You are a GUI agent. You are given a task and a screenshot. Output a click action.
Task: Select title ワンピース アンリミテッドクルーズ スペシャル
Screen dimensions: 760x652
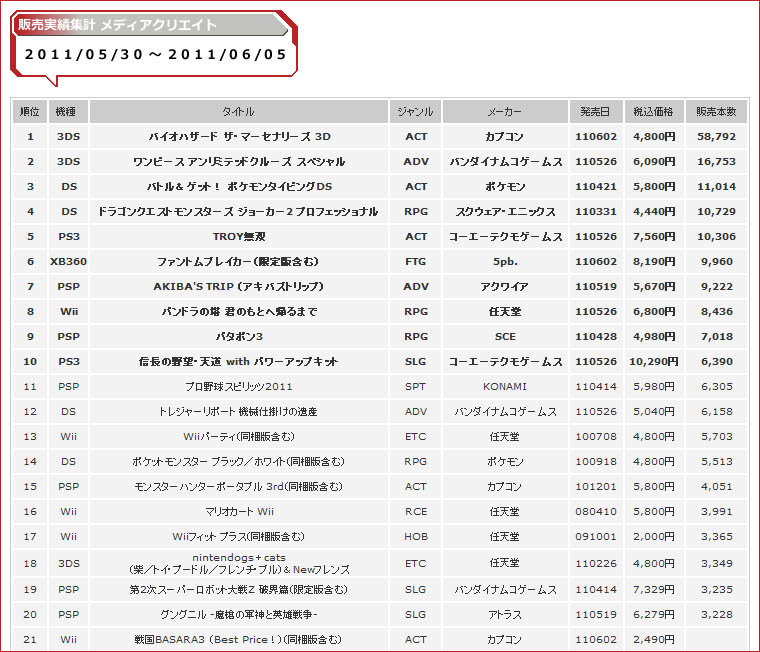coord(239,161)
